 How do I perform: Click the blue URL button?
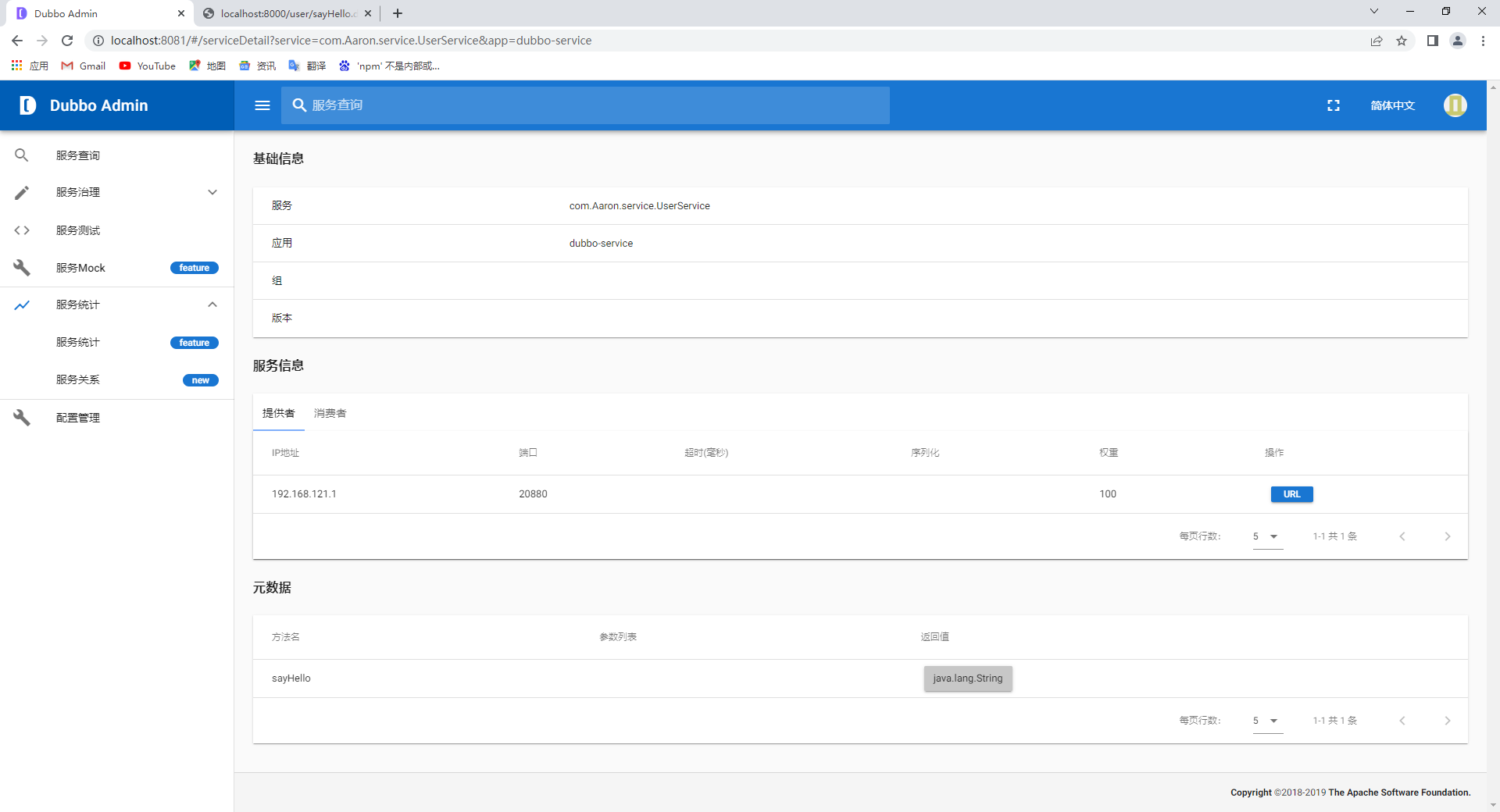(1292, 494)
